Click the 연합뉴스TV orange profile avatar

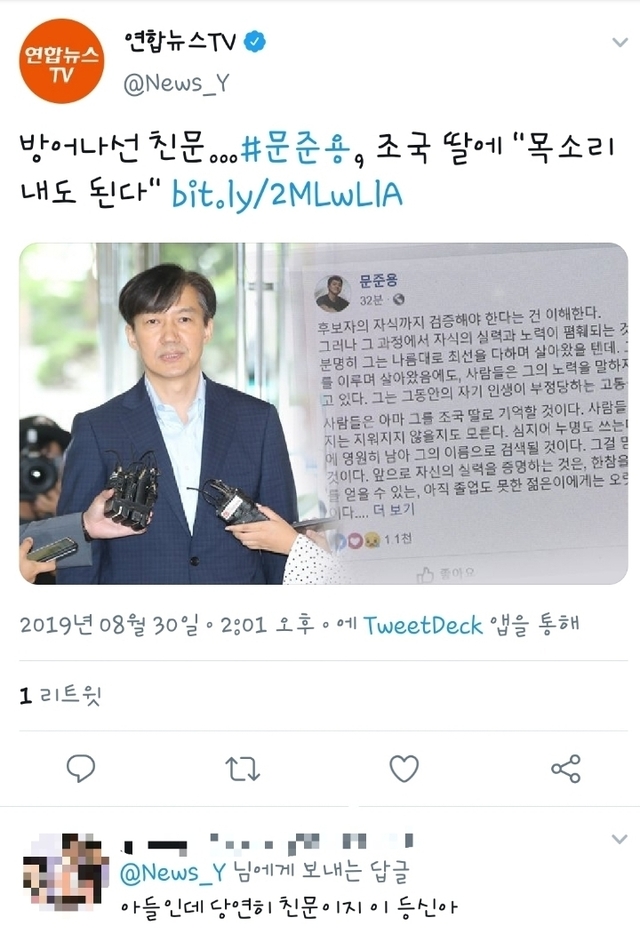coord(61,61)
